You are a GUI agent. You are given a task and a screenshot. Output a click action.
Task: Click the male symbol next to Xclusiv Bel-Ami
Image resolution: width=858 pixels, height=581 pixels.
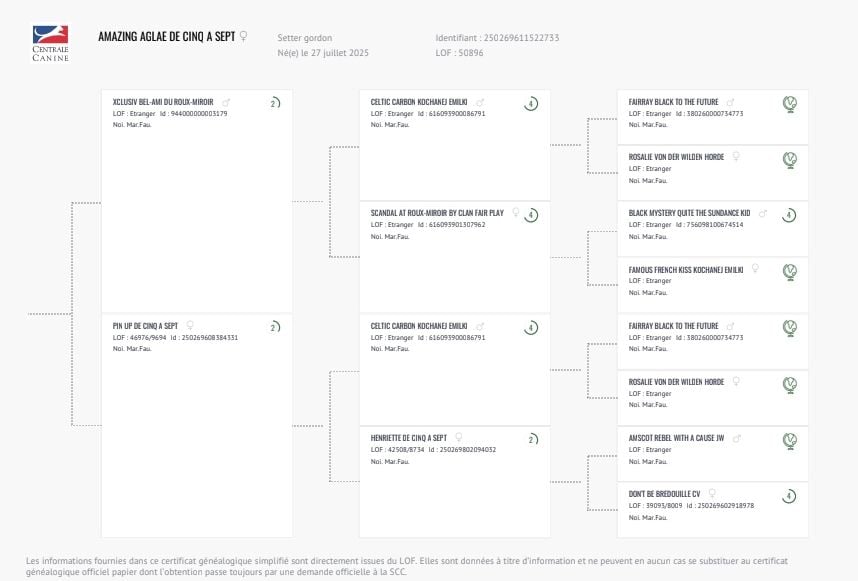pyautogui.click(x=226, y=102)
